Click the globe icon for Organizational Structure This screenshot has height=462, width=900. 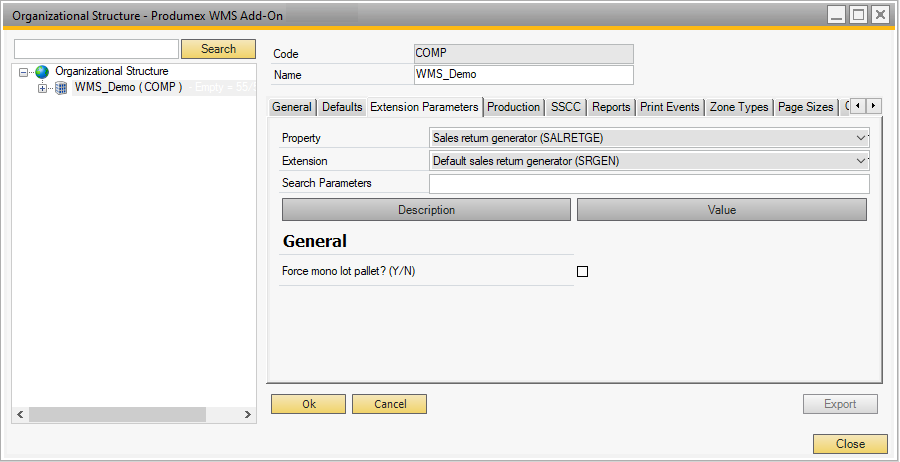click(42, 72)
